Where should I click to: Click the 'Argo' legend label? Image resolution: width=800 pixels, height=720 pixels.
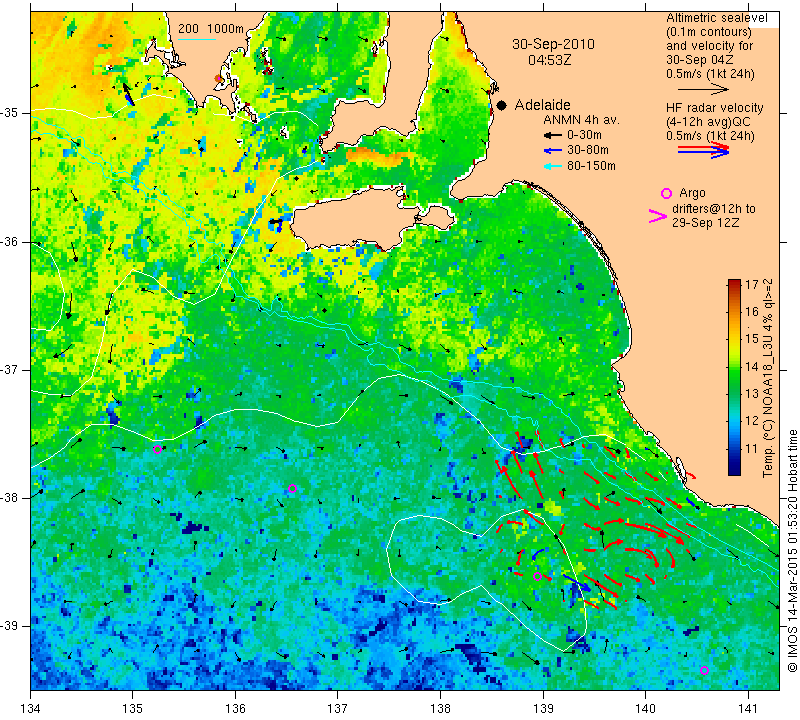click(692, 193)
